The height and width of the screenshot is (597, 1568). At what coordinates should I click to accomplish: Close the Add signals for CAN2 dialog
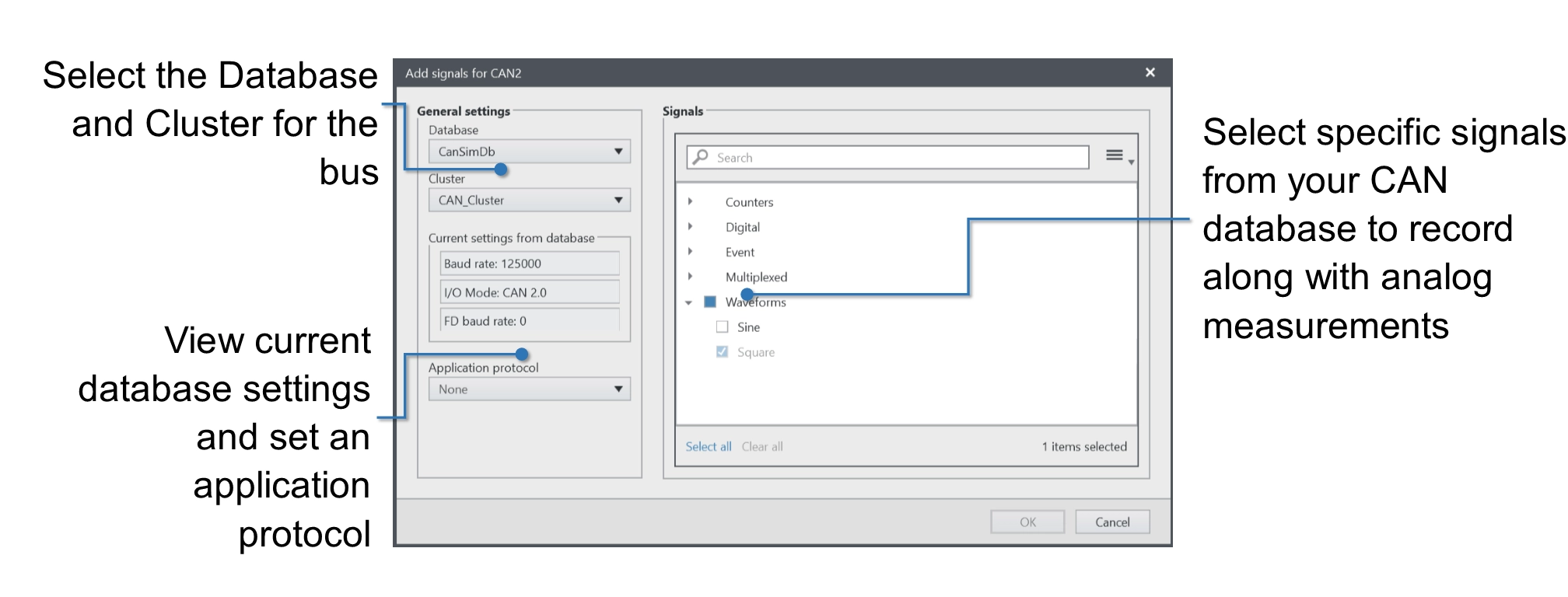coord(1150,72)
